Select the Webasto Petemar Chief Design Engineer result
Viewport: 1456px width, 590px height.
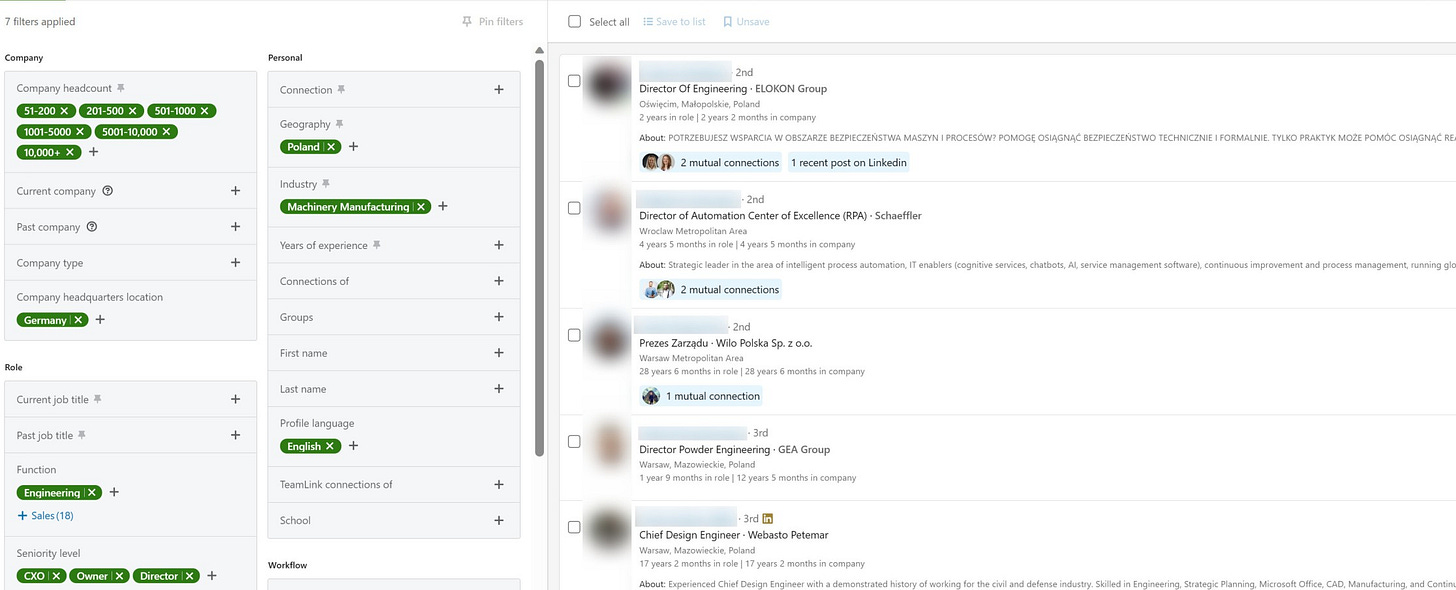[x=574, y=527]
